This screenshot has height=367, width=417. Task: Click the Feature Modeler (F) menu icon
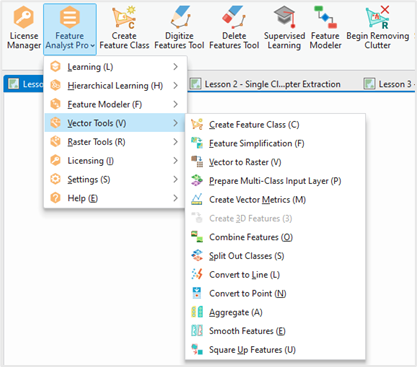pos(55,104)
